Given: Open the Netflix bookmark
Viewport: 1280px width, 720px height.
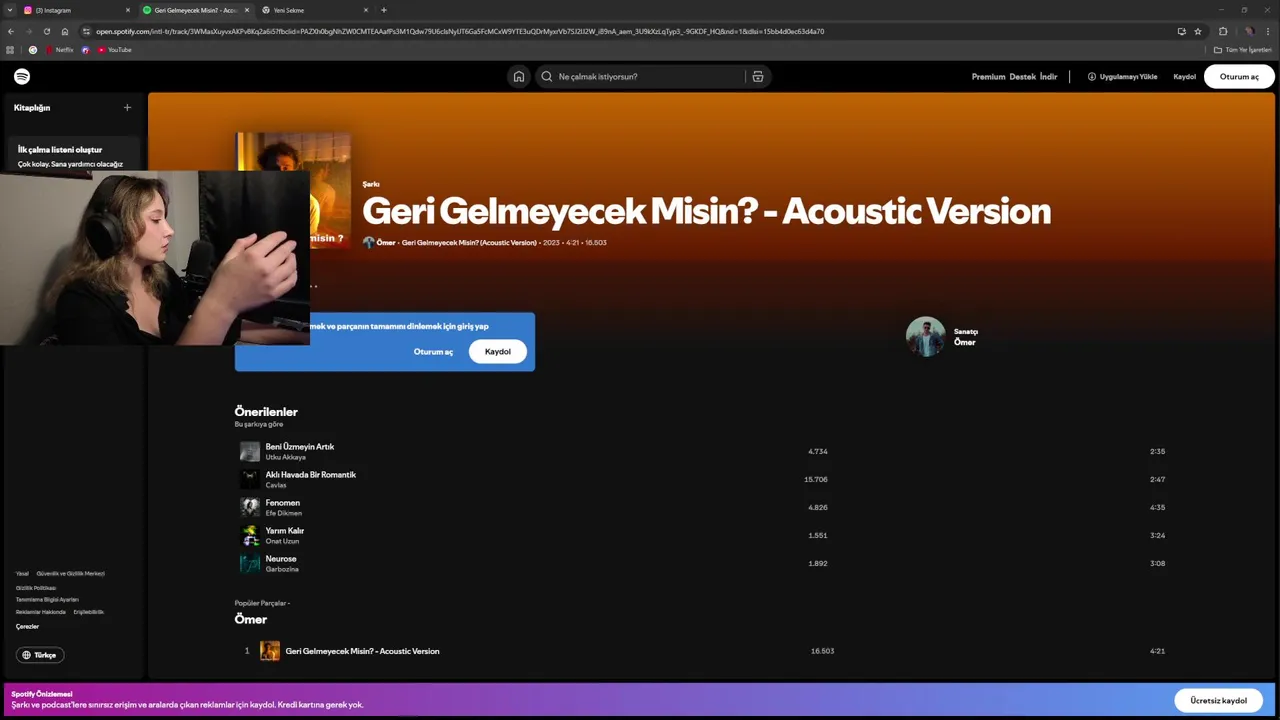Looking at the screenshot, I should coord(59,50).
